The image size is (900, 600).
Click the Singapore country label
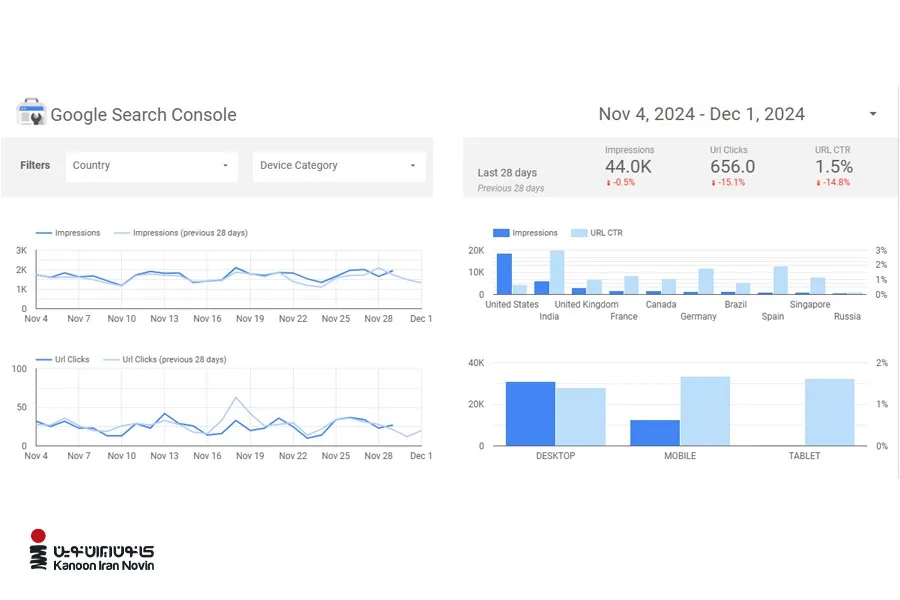click(x=810, y=304)
